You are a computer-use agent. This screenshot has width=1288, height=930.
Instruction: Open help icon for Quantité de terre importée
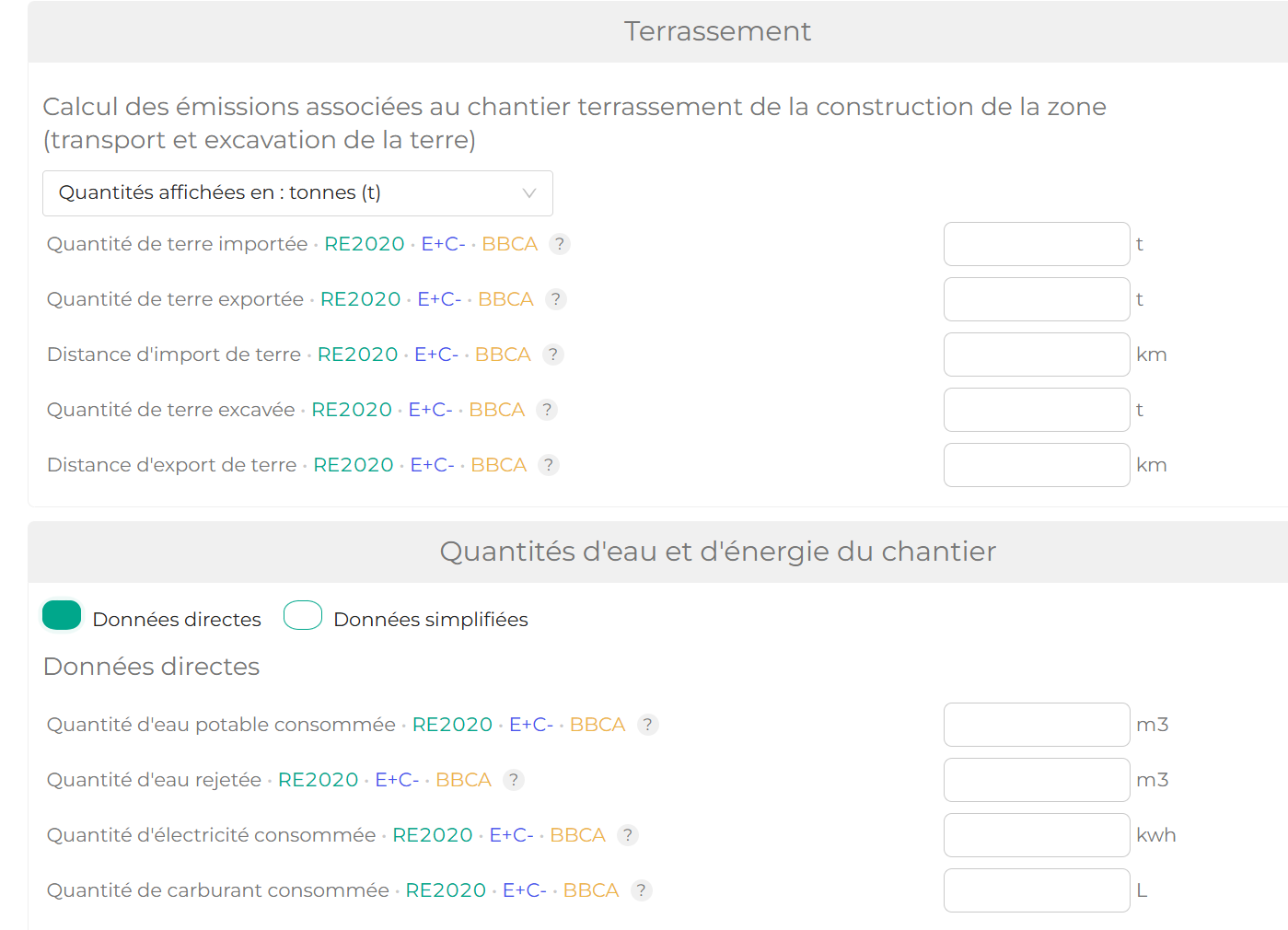coord(559,244)
